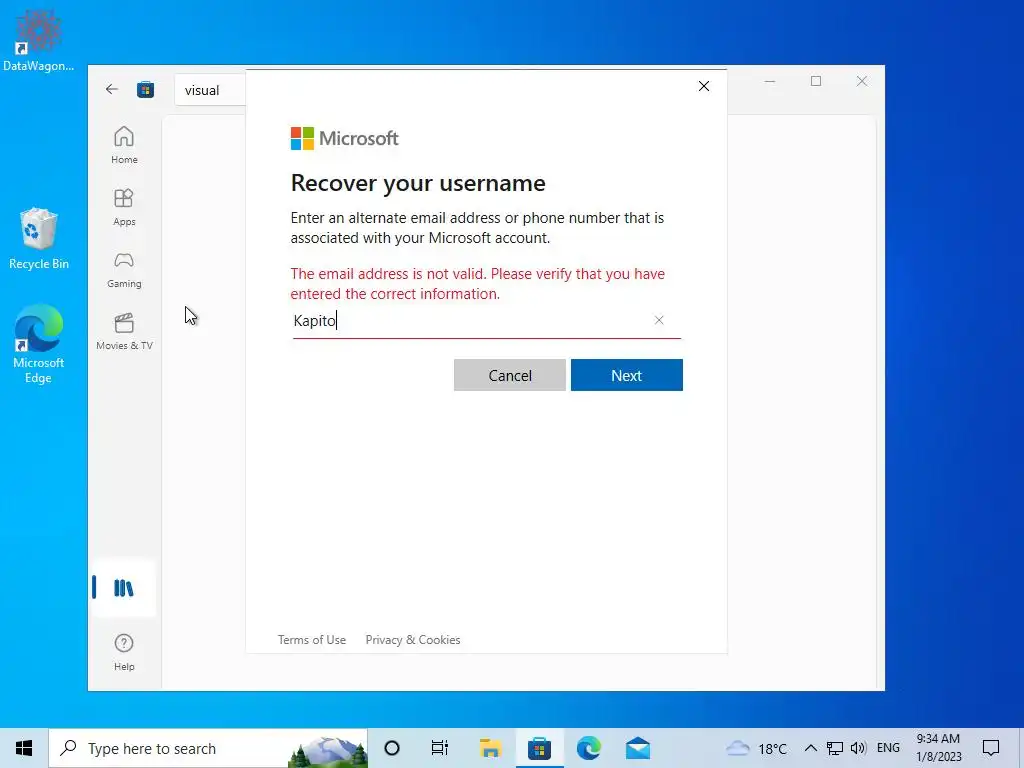This screenshot has width=1024, height=768.
Task: Click the Cancel button
Action: tap(510, 375)
